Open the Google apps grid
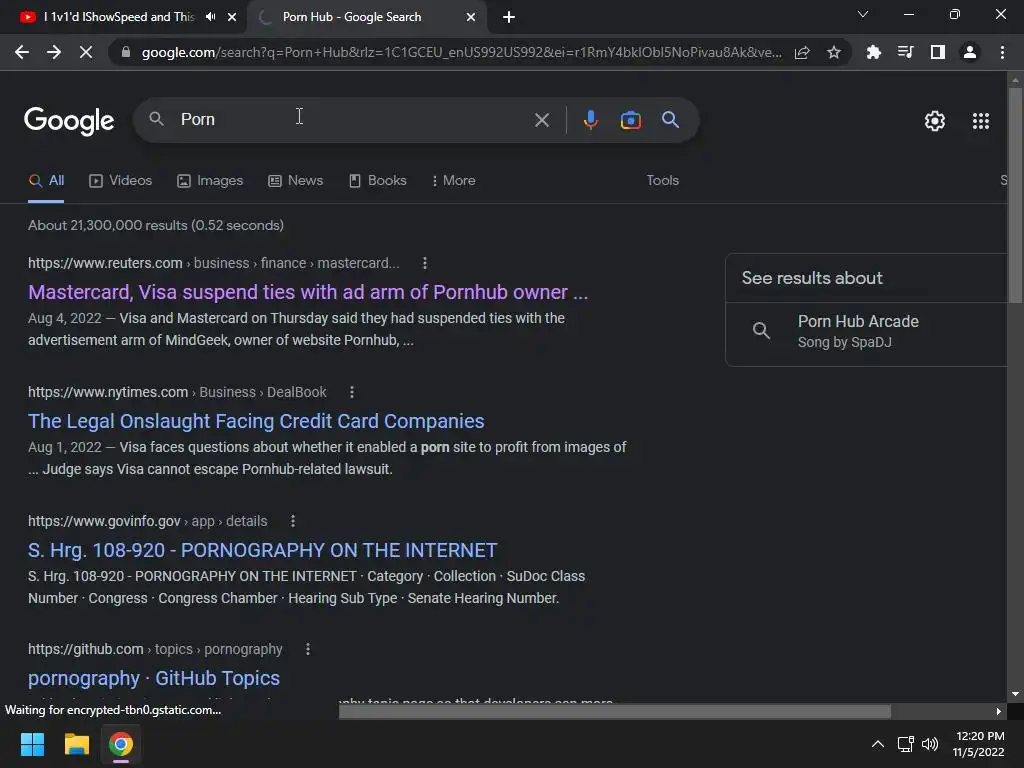Screen dimensions: 1024x768 click(x=980, y=121)
